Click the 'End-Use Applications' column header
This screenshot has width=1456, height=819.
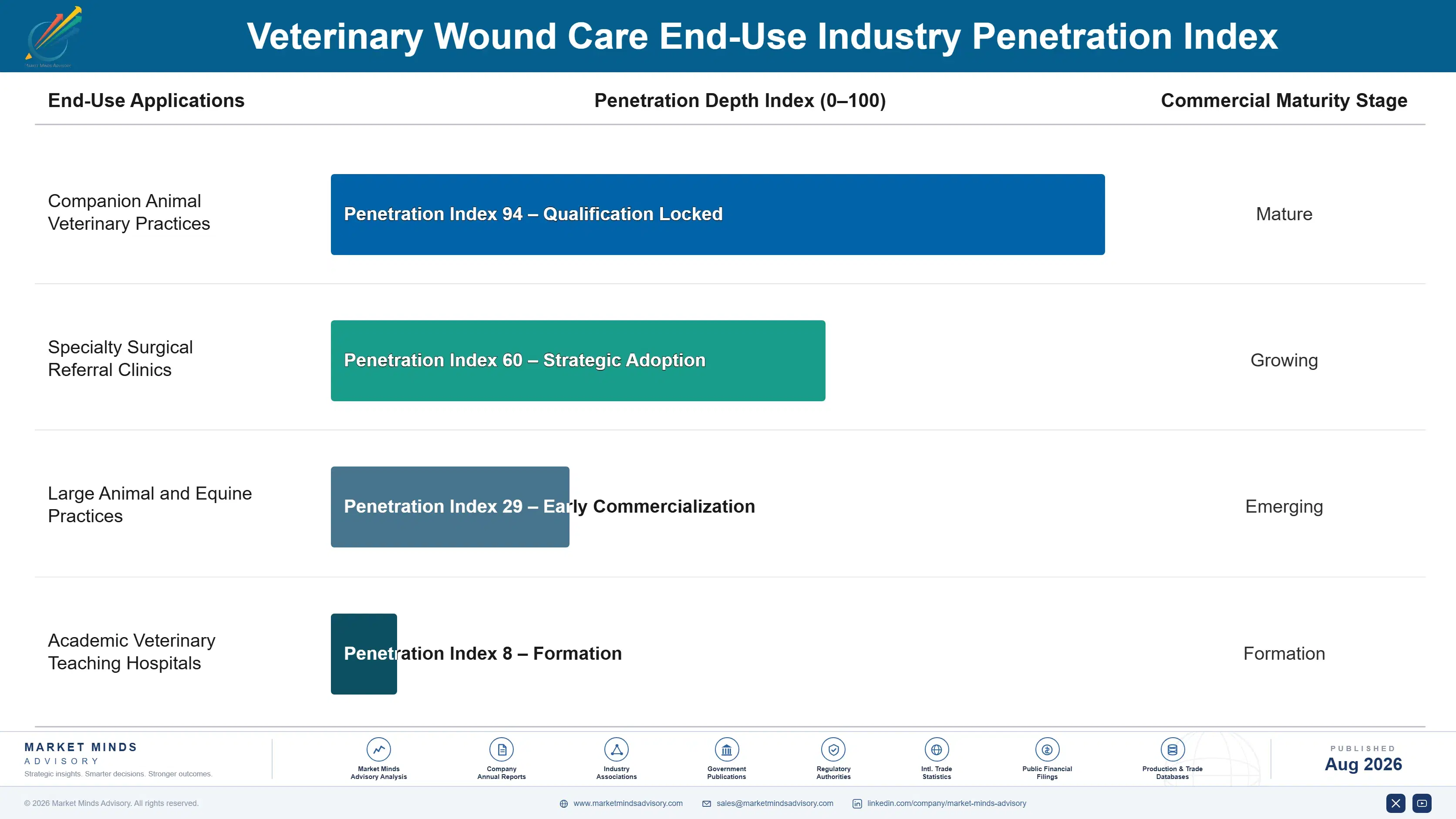click(146, 101)
